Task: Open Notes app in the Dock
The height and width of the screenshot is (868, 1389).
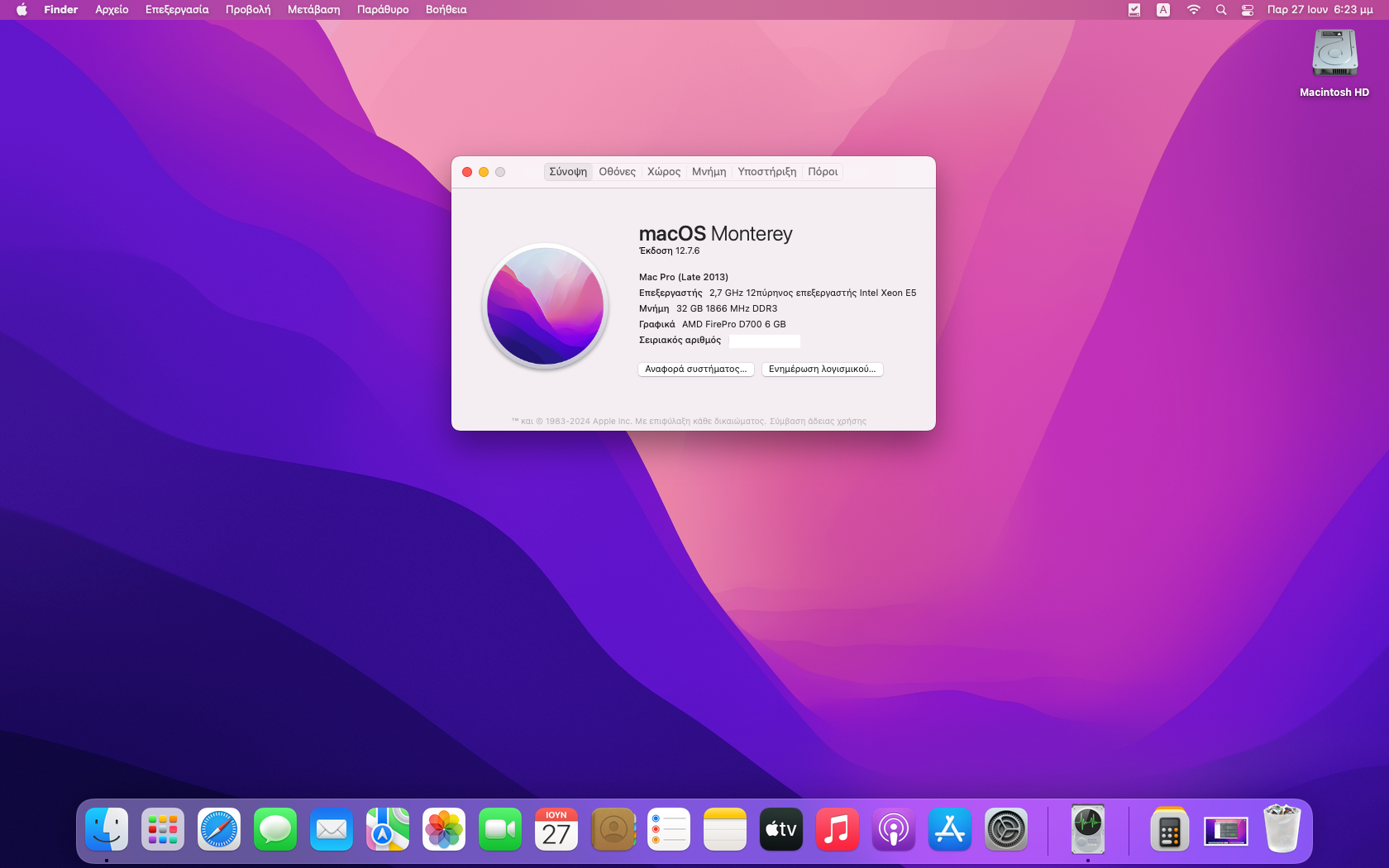Action: 725,829
